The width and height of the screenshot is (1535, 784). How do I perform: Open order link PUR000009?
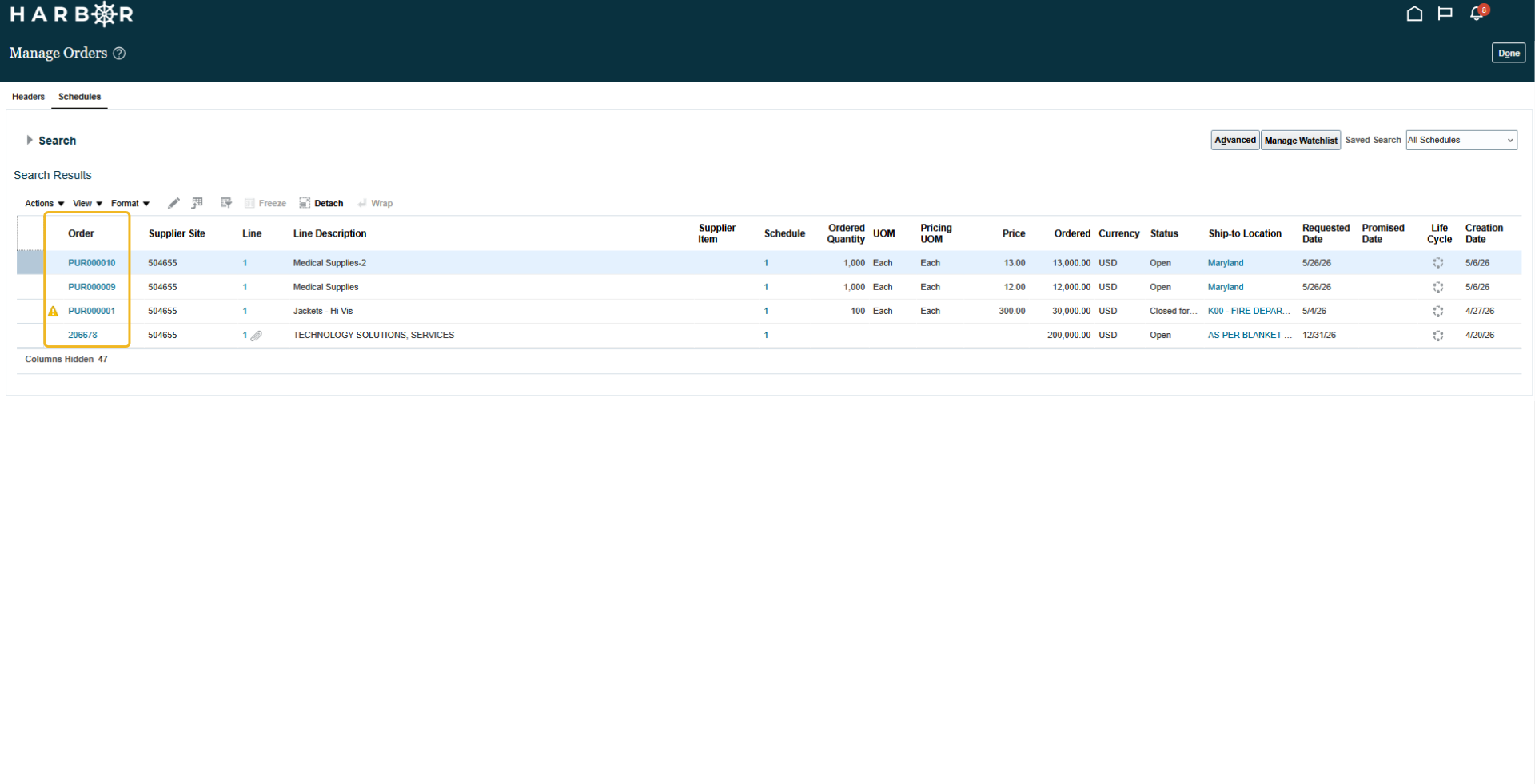[x=92, y=287]
